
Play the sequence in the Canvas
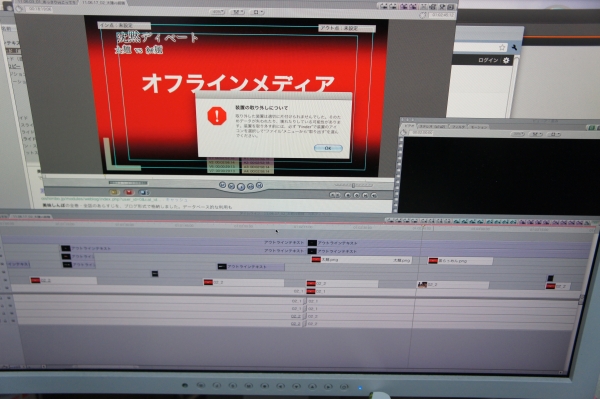click(x=241, y=186)
